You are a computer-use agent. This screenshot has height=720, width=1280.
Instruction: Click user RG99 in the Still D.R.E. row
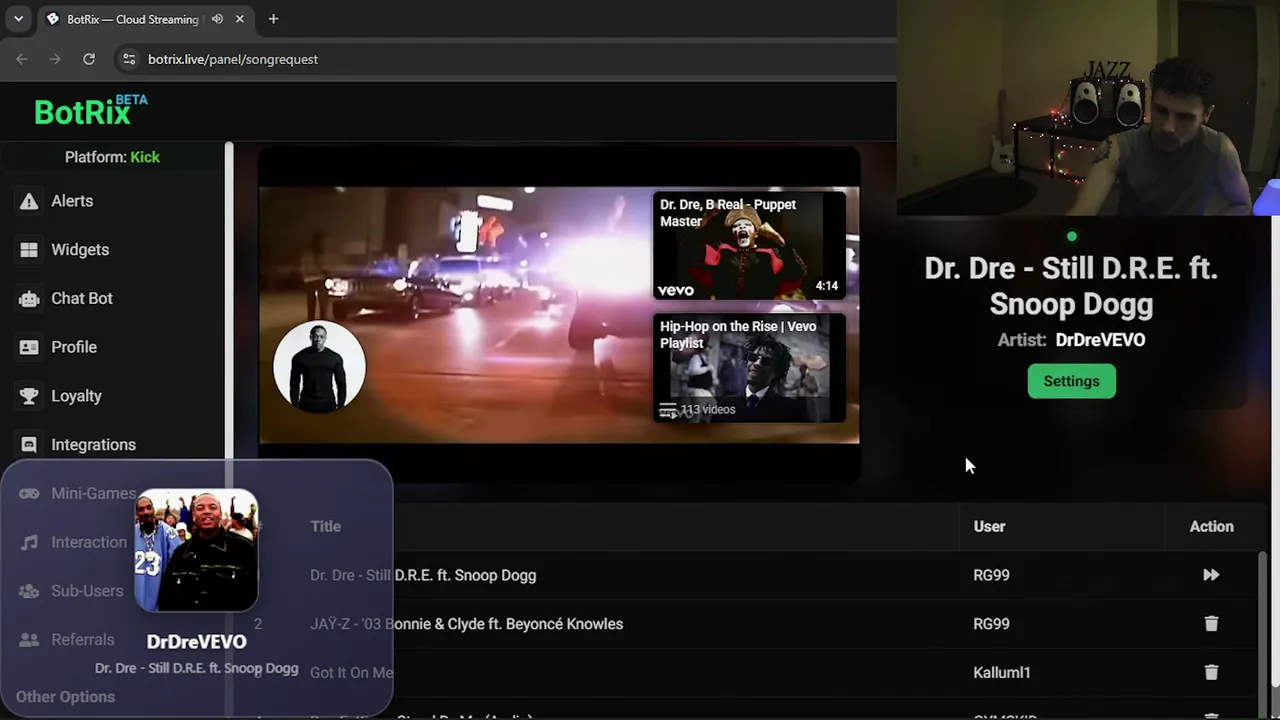(991, 575)
